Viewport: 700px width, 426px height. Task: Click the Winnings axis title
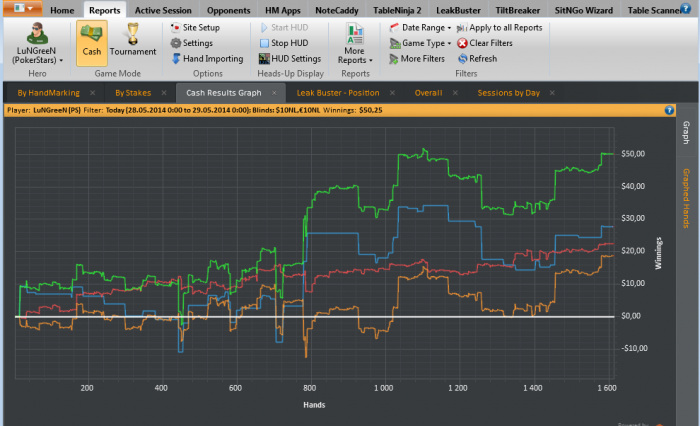tap(658, 253)
